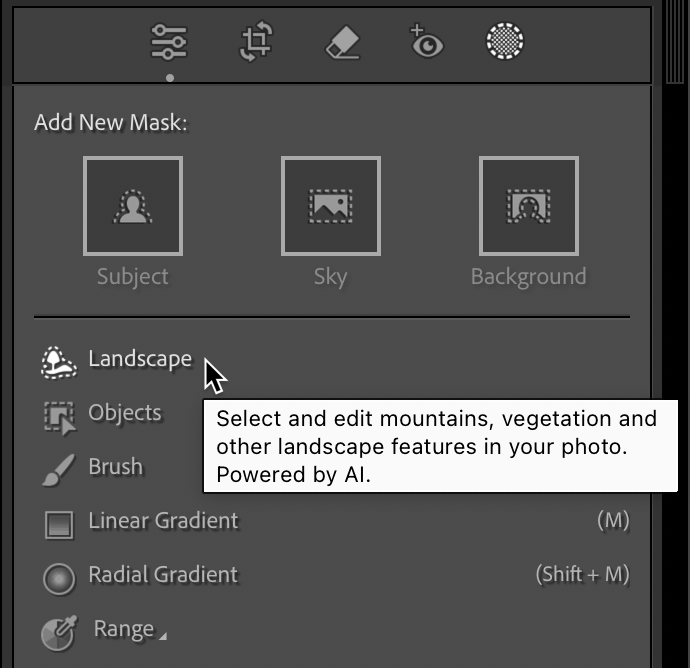Click the Radial Gradient icon

coord(59,579)
